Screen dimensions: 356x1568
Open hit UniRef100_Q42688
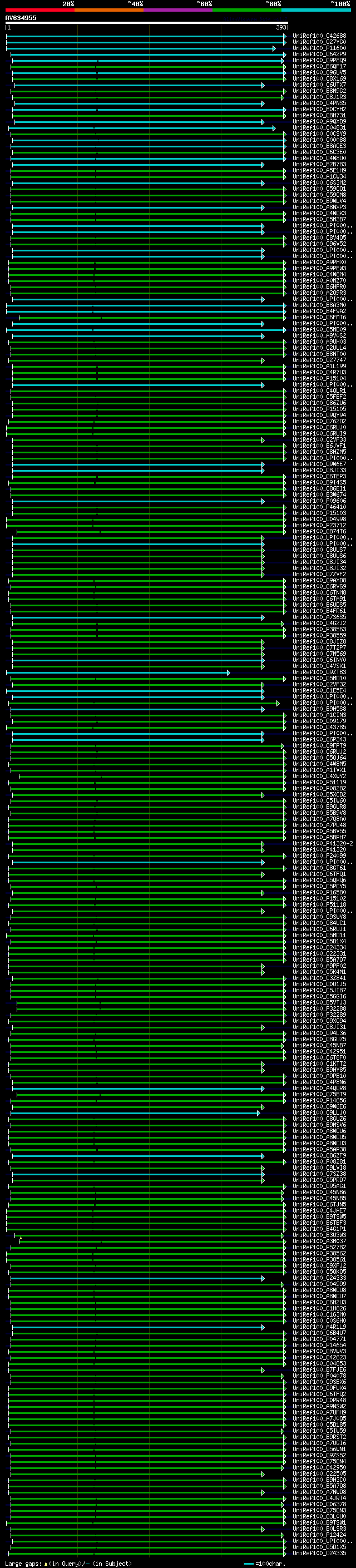click(319, 36)
